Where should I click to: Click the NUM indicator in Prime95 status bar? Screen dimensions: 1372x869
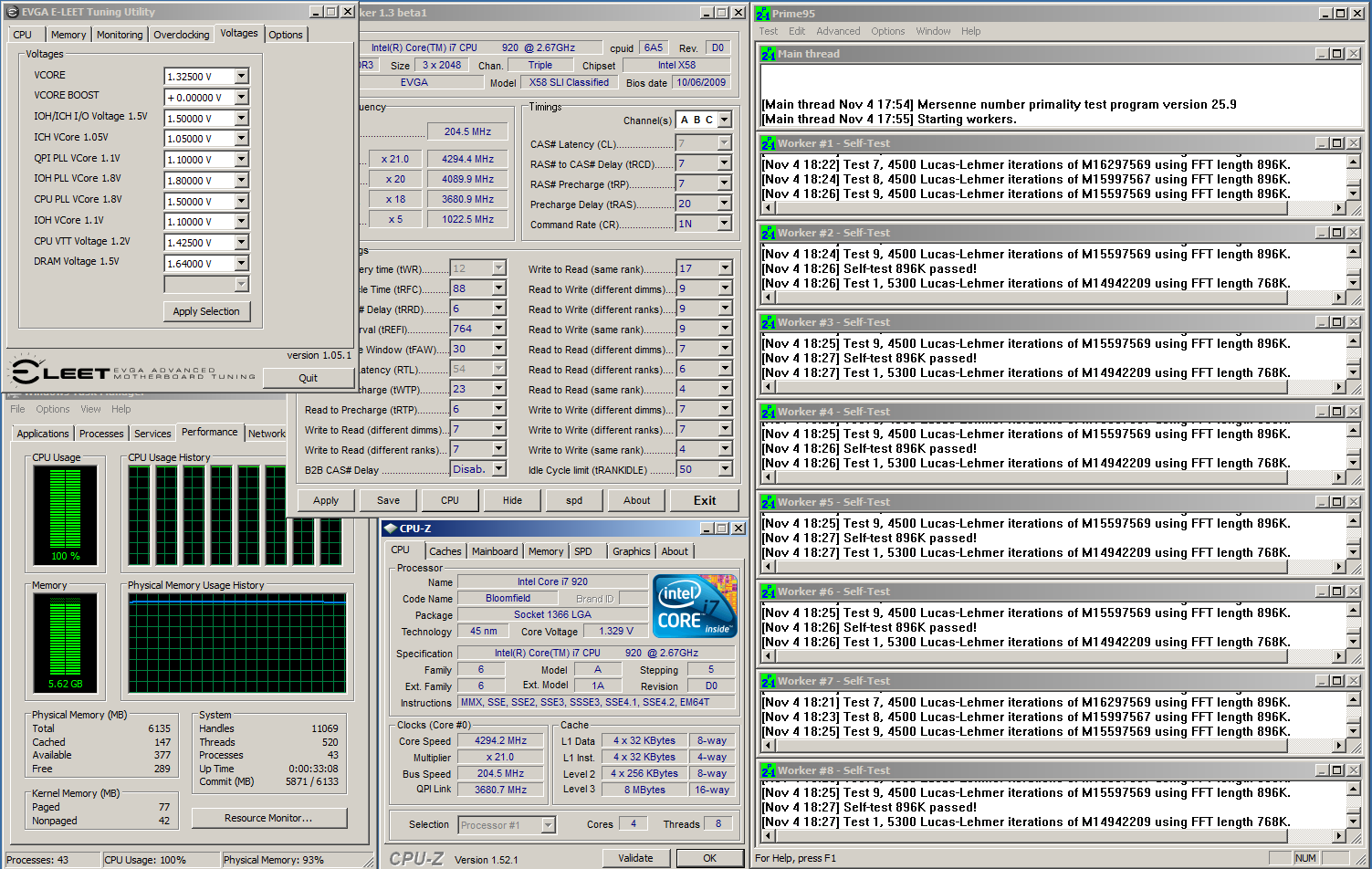[1305, 858]
